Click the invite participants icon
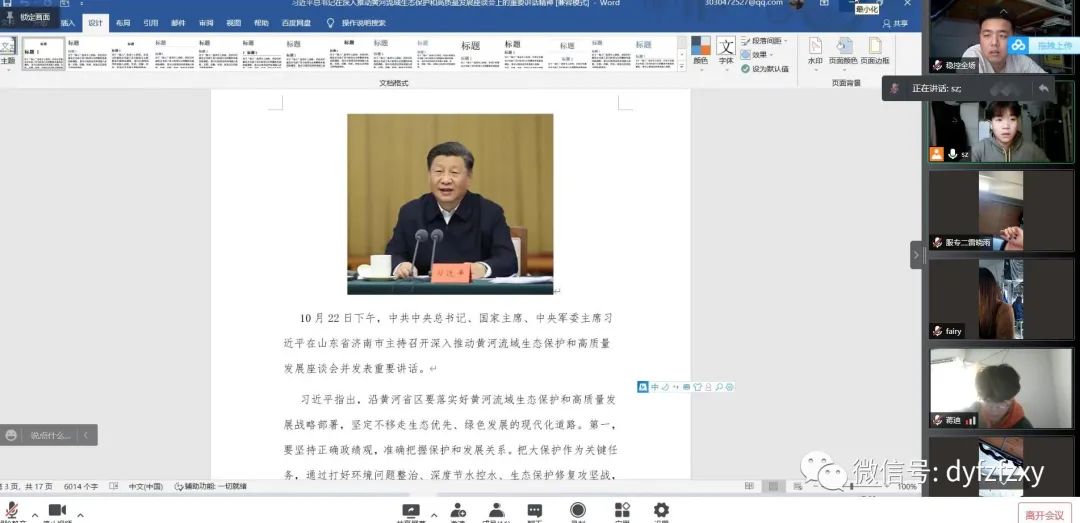The width and height of the screenshot is (1080, 523). 458,512
